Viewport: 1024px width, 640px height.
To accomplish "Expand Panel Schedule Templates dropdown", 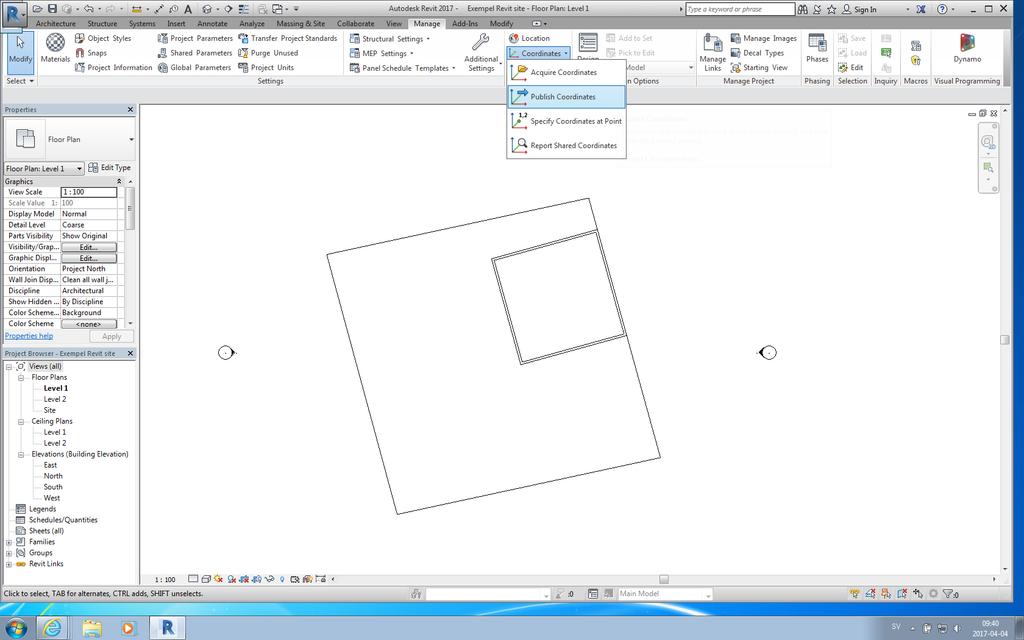I will (453, 68).
